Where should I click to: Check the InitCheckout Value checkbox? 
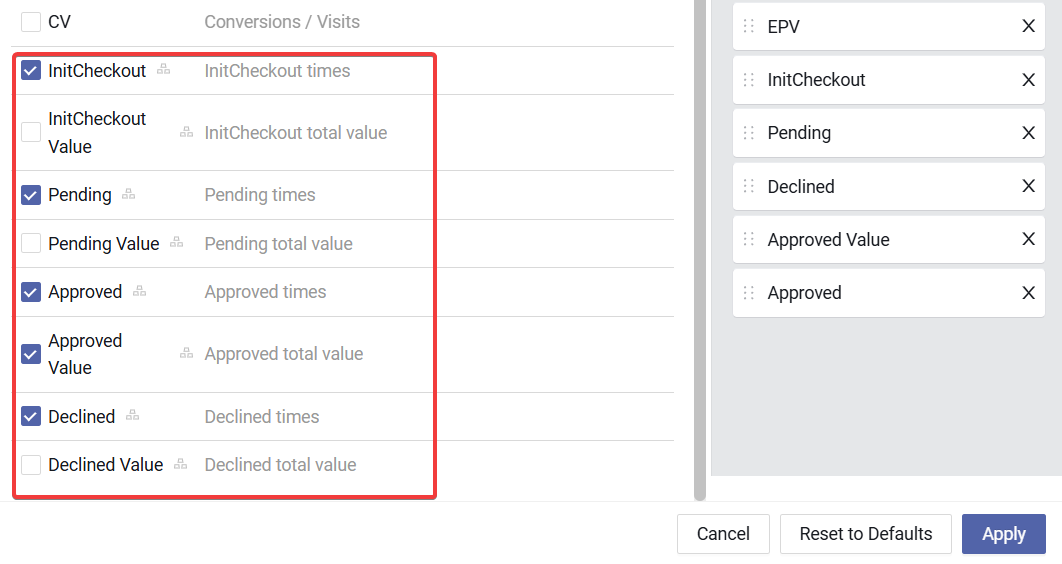[x=31, y=132]
